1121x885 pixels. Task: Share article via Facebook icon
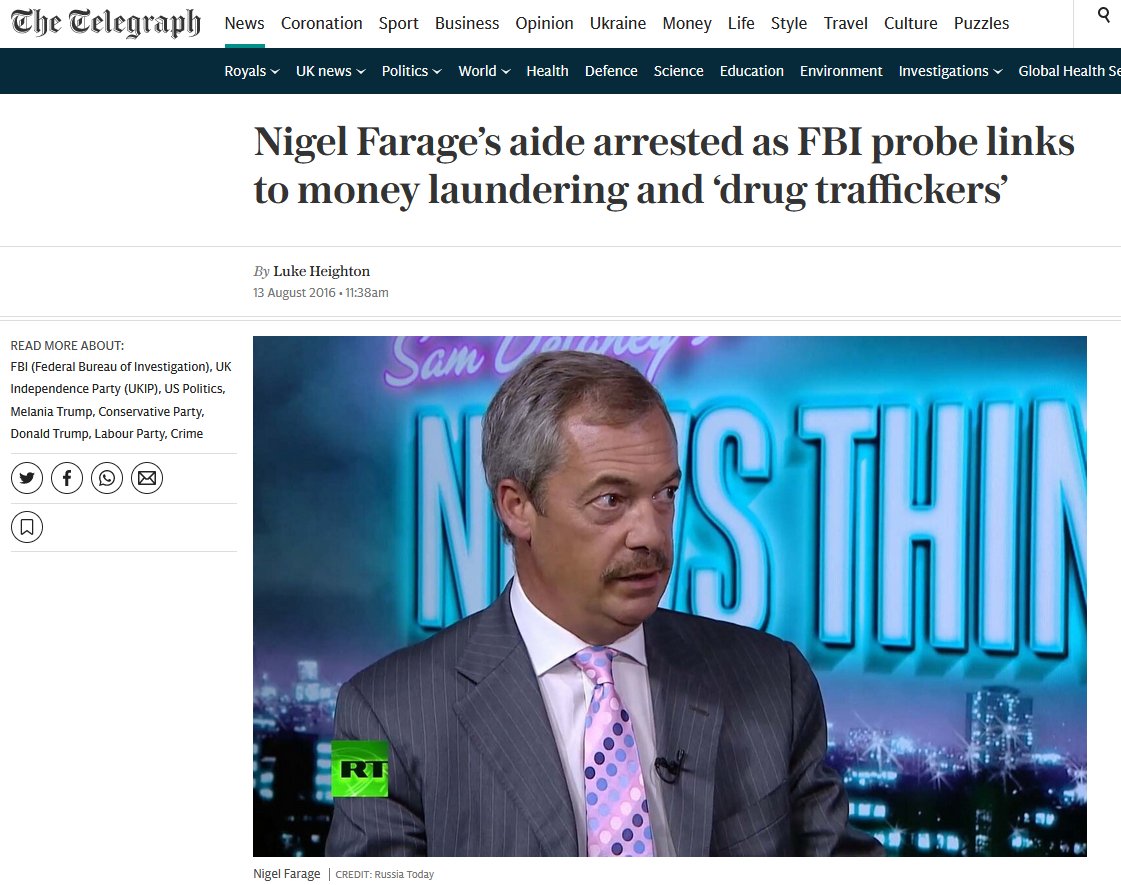pyautogui.click(x=66, y=478)
